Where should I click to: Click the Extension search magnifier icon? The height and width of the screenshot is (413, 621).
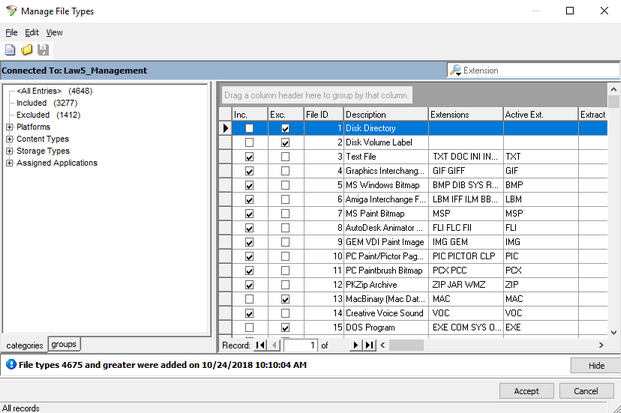pos(455,70)
